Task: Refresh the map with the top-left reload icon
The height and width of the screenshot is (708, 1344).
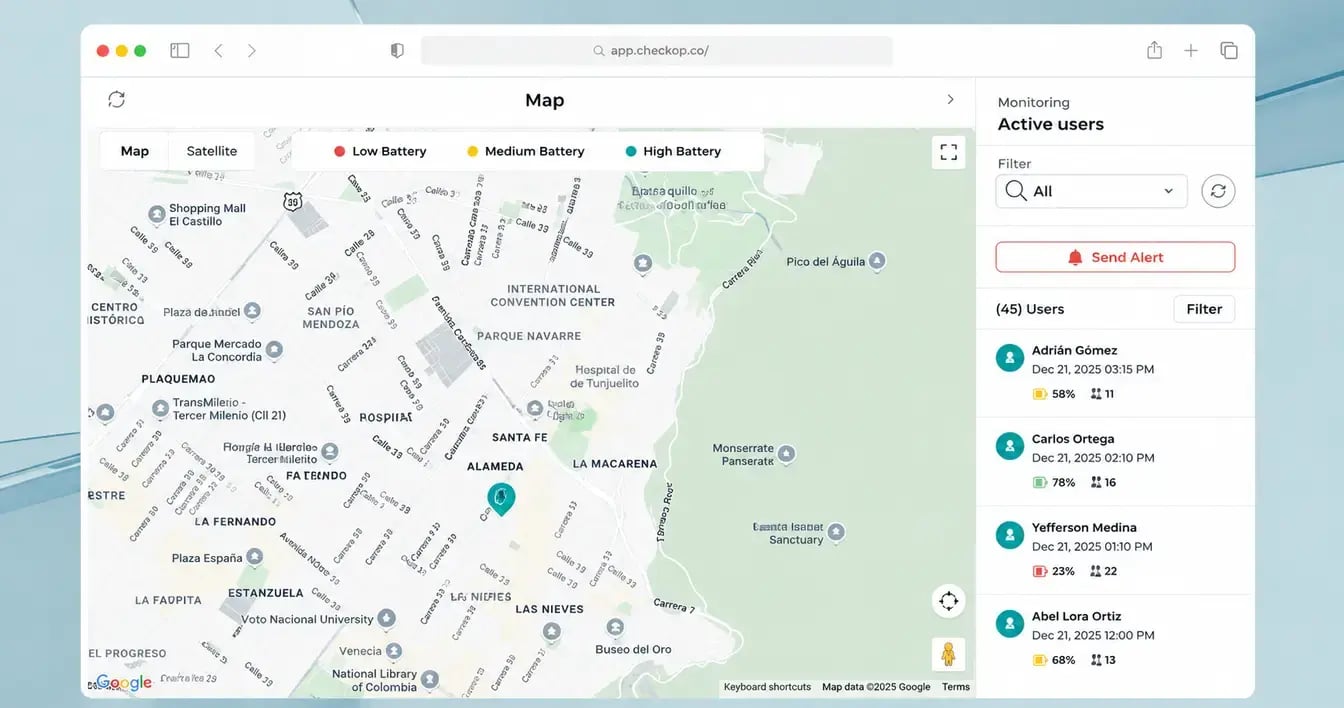Action: (x=117, y=99)
